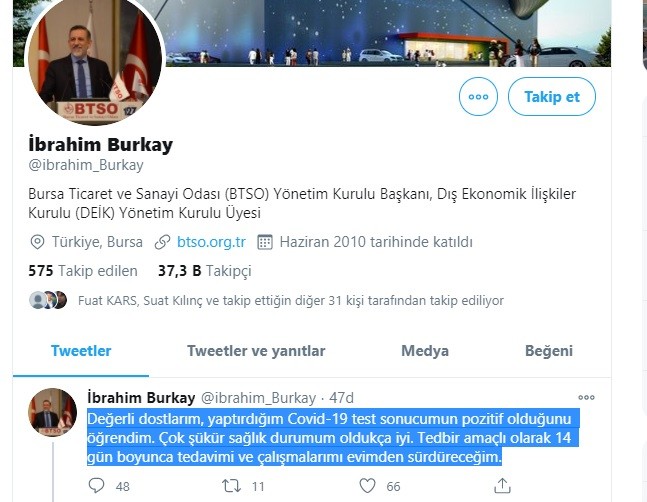Open the profile more options ellipsis button

[x=478, y=97]
